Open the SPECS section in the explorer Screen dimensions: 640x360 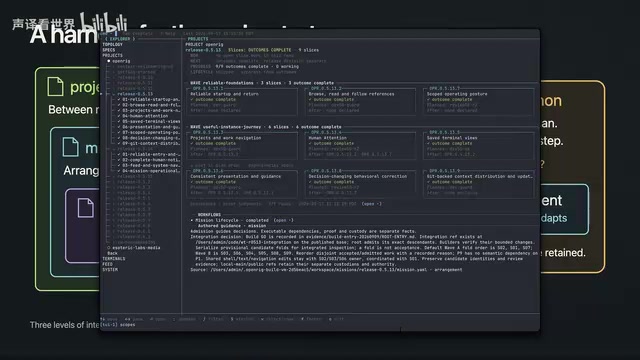pyautogui.click(x=109, y=50)
